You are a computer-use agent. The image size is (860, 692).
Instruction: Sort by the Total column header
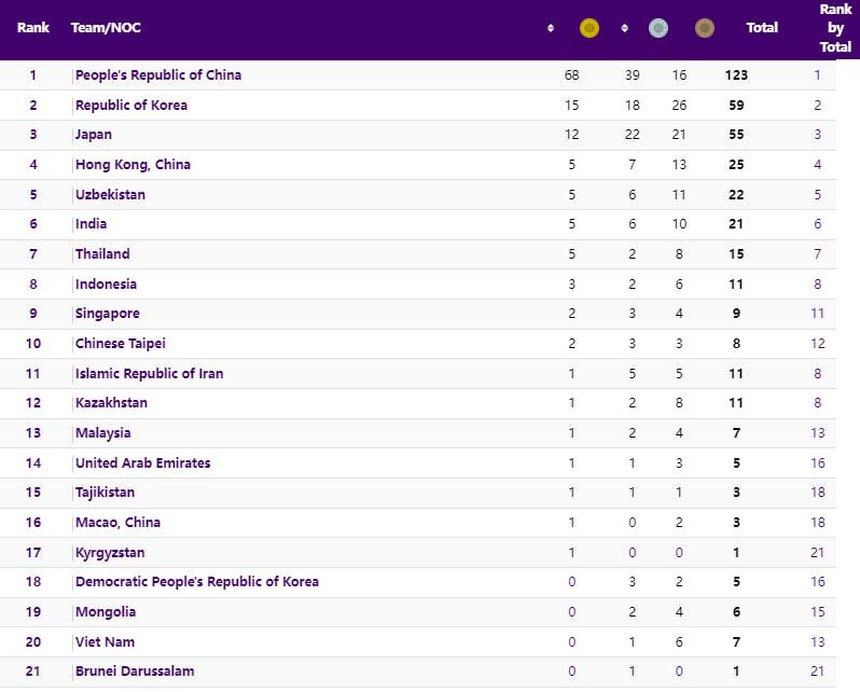pyautogui.click(x=763, y=28)
